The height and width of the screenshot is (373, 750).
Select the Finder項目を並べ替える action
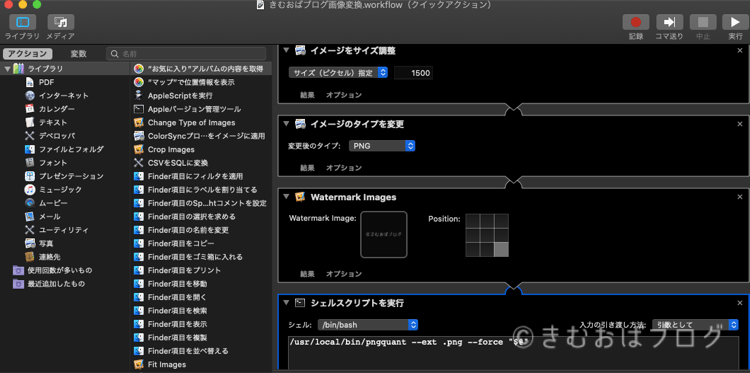pos(188,351)
